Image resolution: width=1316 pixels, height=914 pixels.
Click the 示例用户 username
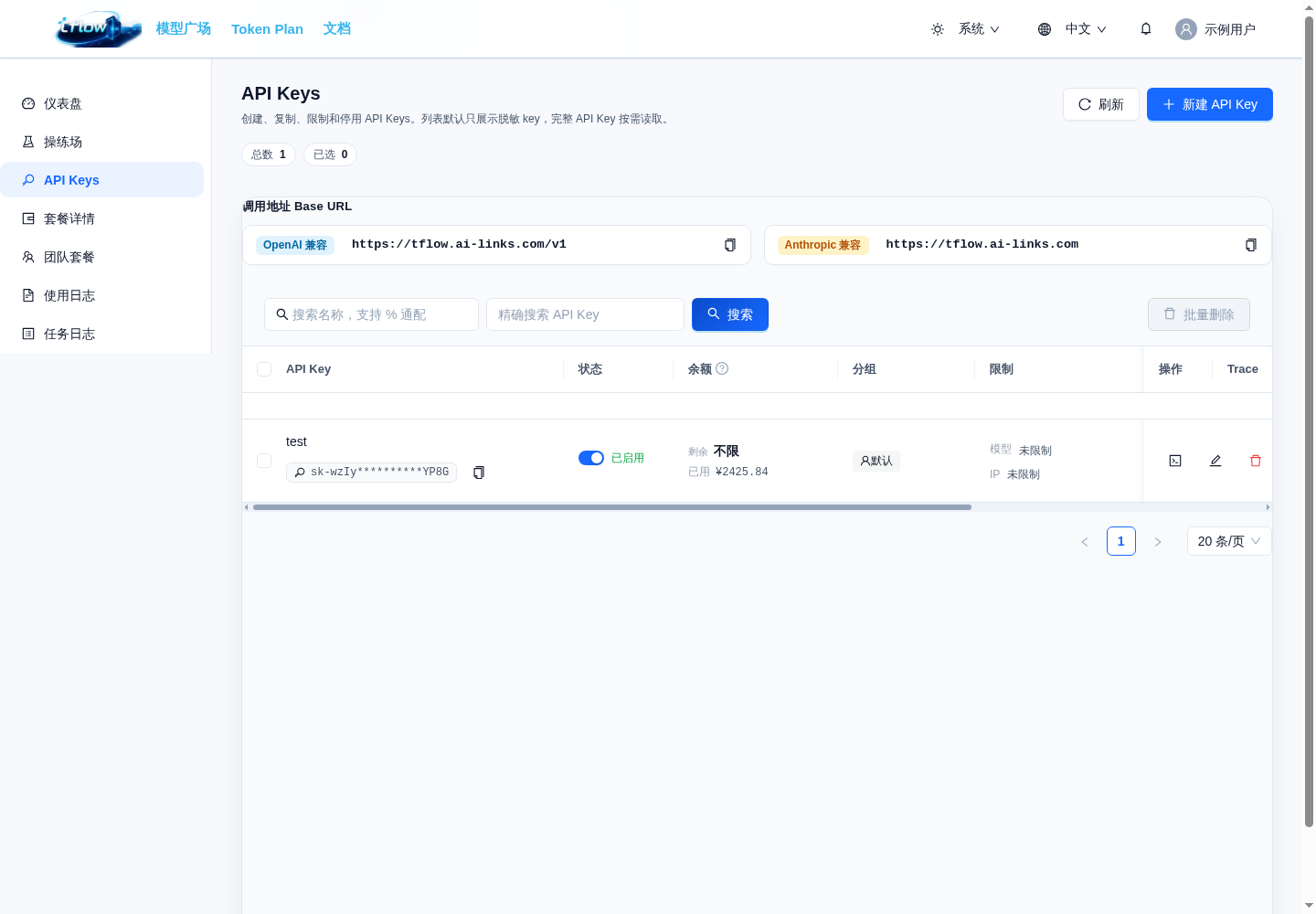click(1230, 29)
